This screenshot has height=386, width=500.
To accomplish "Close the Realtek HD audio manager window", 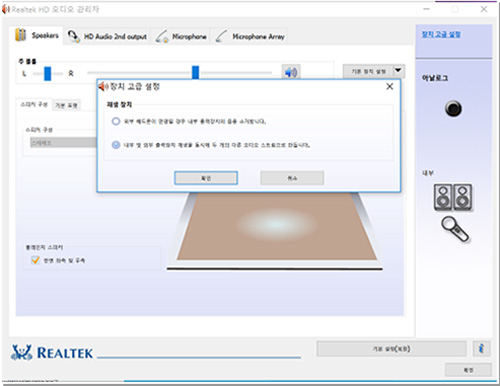I will pos(484,9).
